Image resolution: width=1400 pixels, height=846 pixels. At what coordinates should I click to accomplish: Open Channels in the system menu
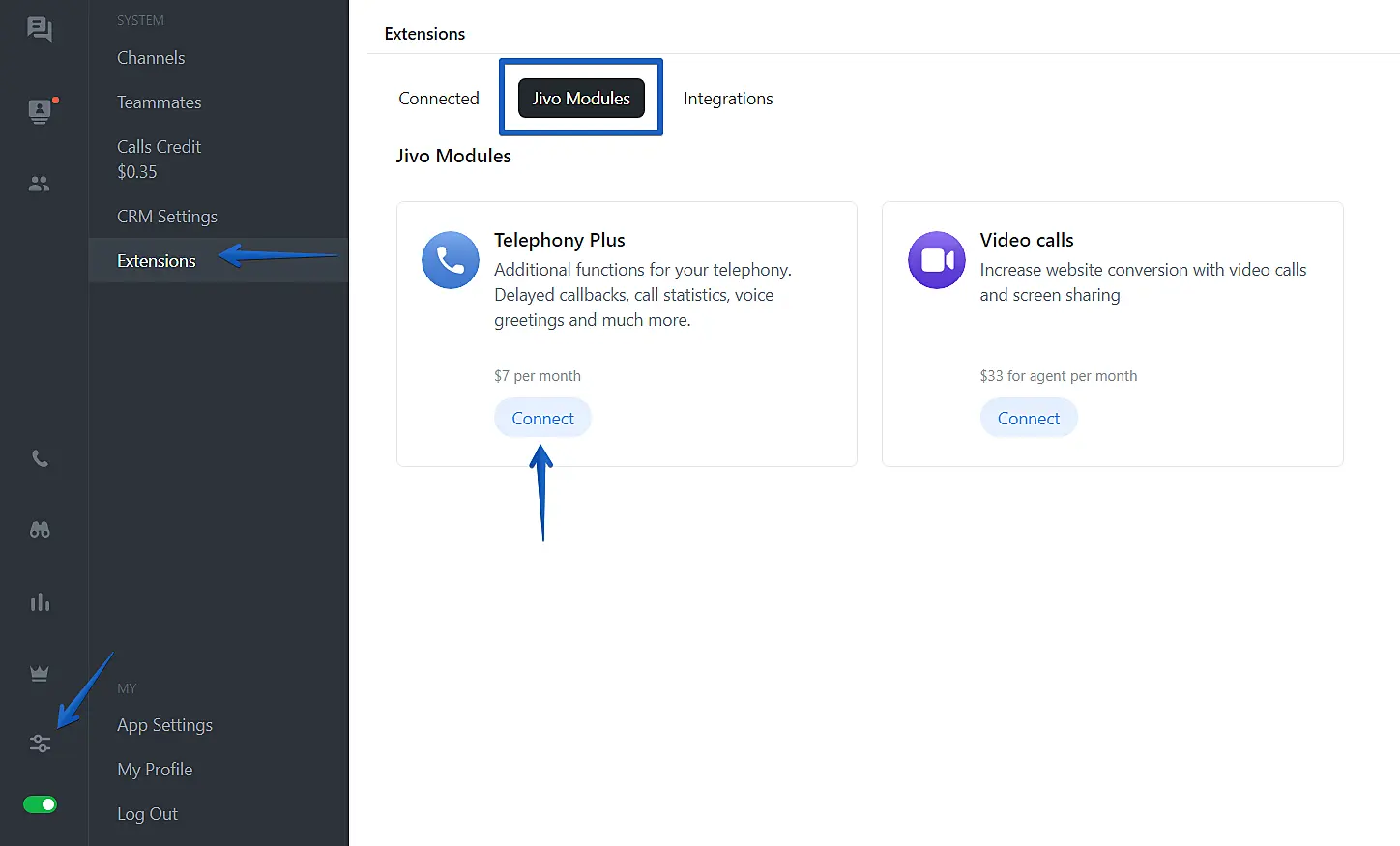151,58
